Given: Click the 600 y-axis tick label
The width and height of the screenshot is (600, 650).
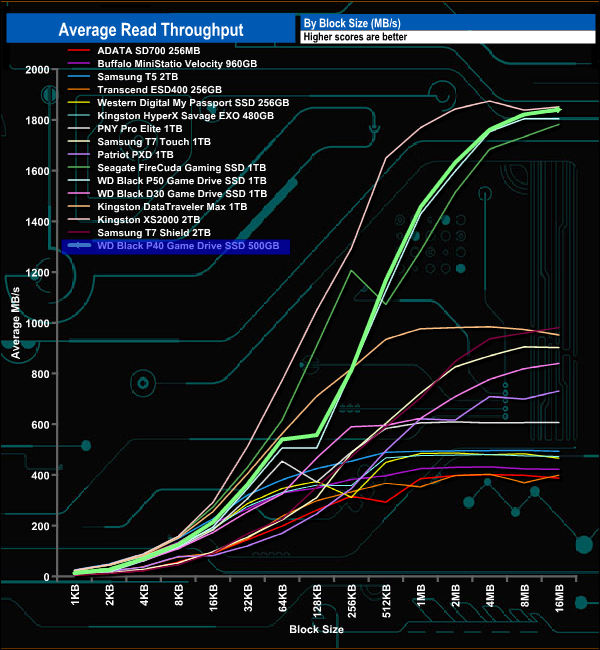Looking at the screenshot, I should click(x=40, y=425).
